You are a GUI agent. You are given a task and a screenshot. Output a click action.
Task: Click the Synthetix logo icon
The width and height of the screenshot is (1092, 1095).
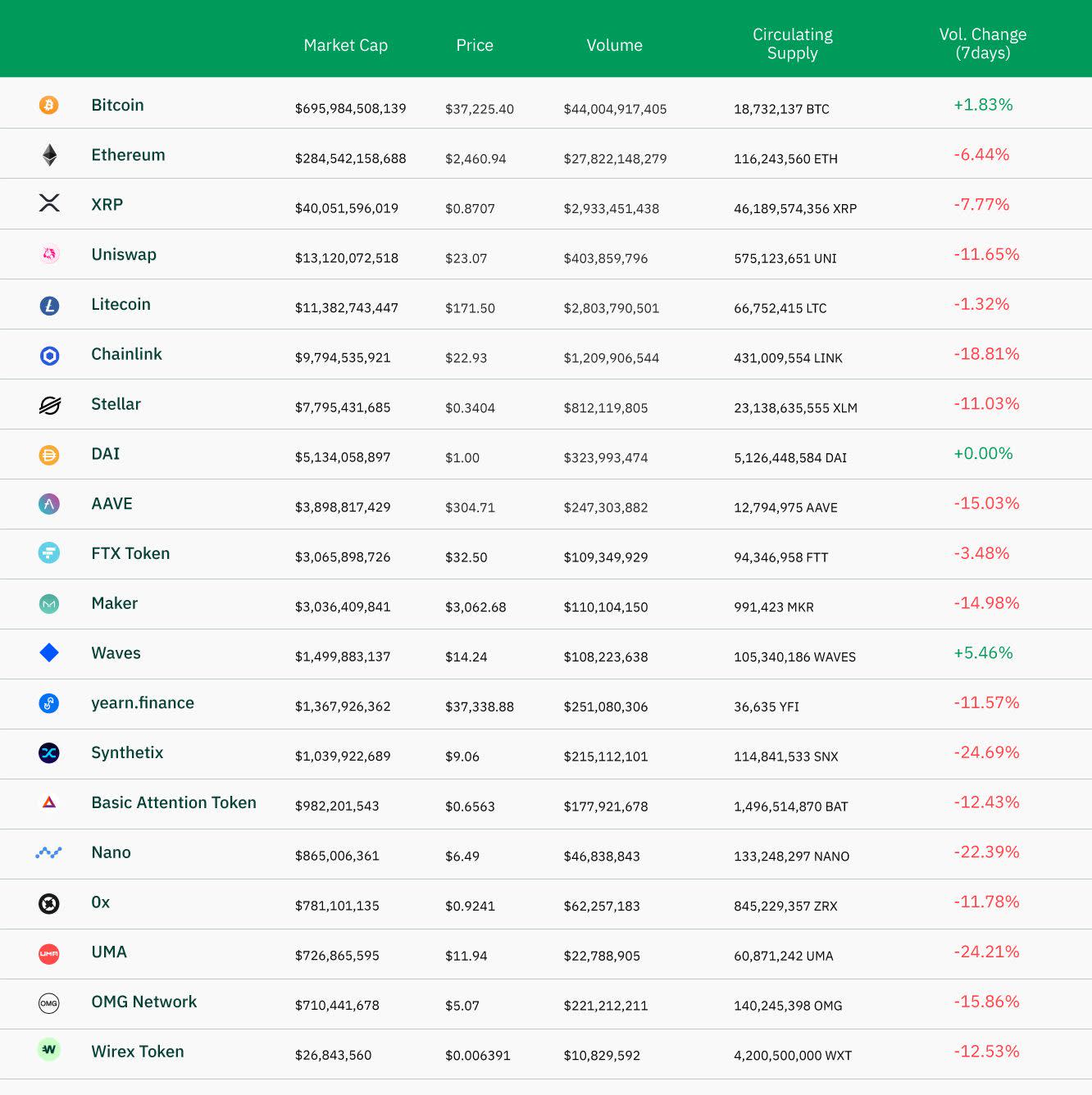tap(49, 753)
